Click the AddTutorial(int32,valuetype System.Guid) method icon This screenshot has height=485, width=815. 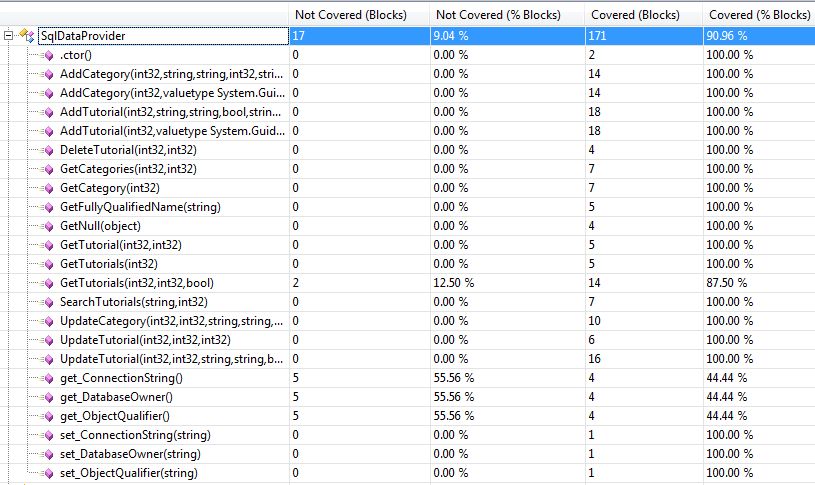pos(48,132)
